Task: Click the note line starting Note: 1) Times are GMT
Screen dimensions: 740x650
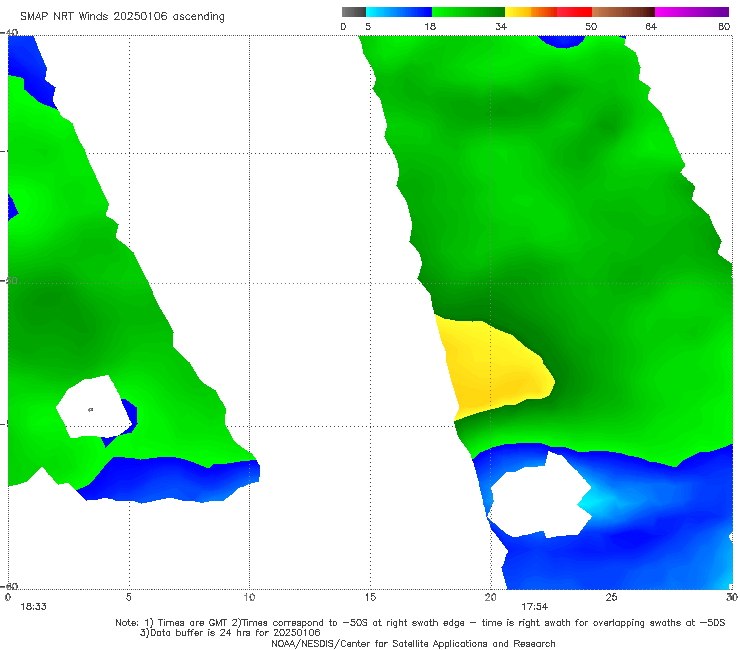Action: [x=420, y=623]
